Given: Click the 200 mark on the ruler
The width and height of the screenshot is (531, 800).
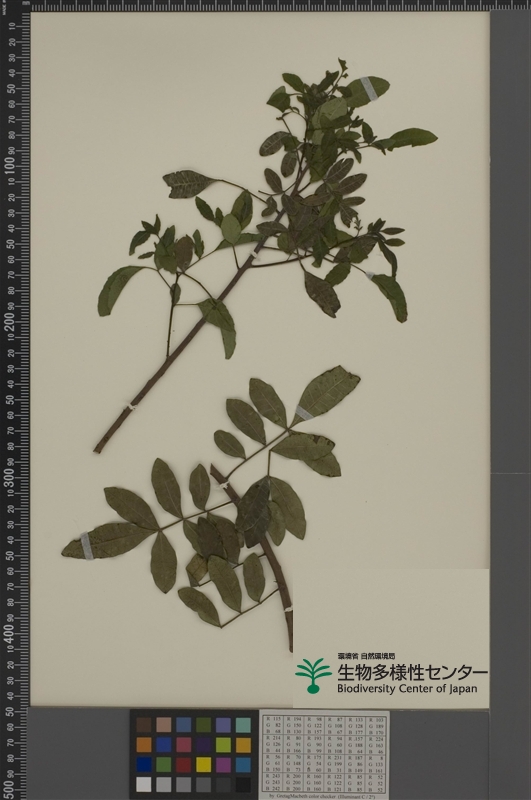Looking at the screenshot, I should click(10, 321).
